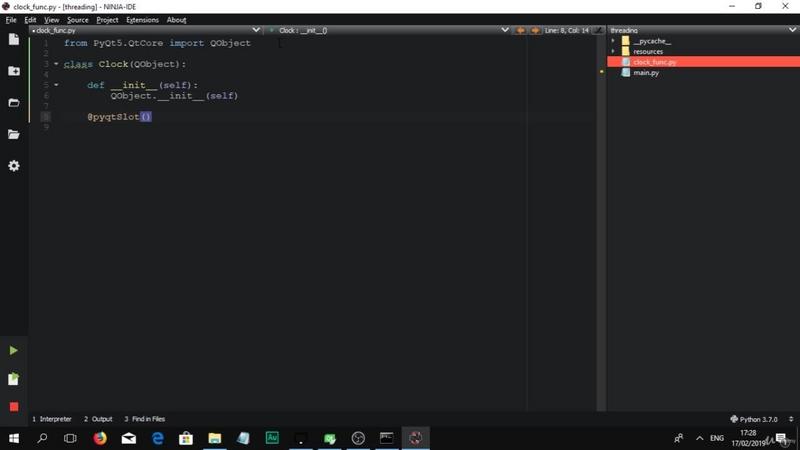Open Adobe Audition from taskbar

[x=272, y=438]
